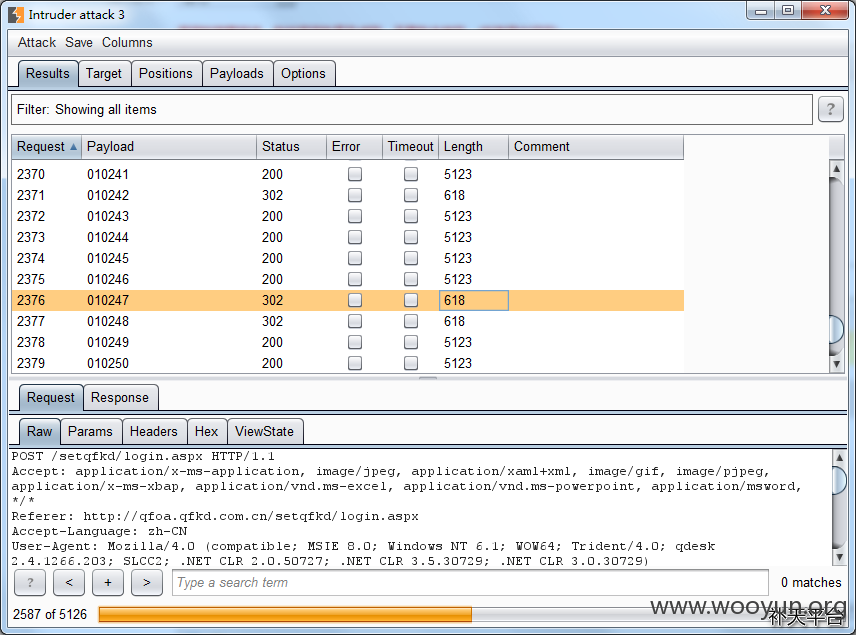Sort results by Length column

point(473,146)
